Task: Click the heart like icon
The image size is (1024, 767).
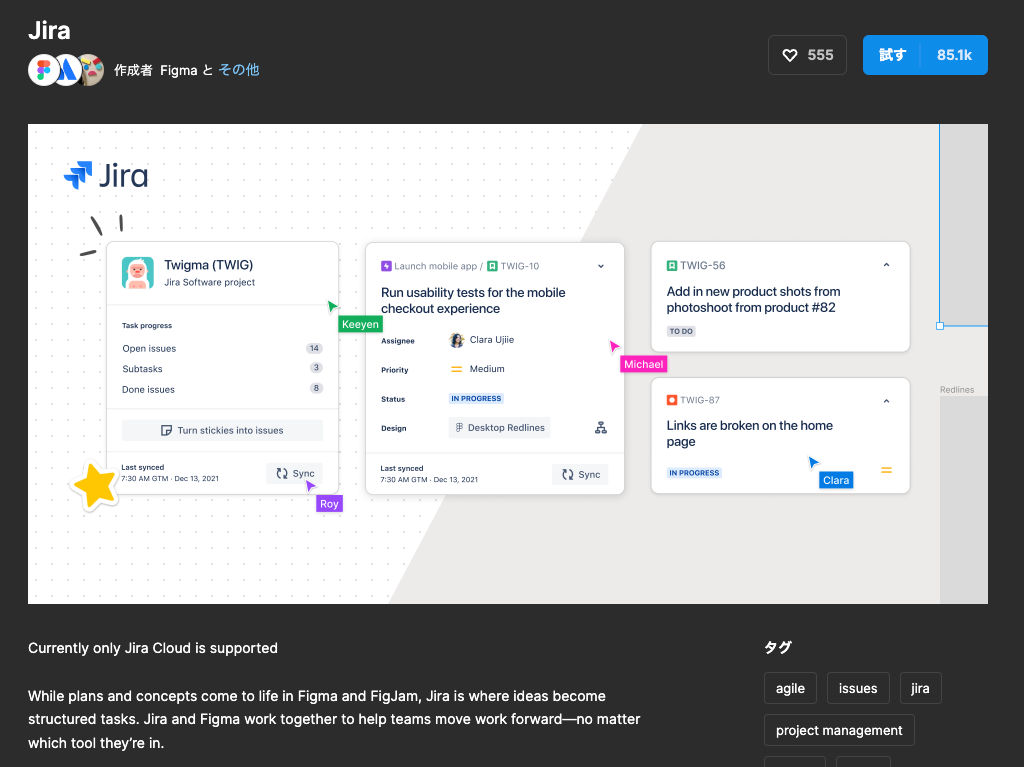Action: pos(790,56)
